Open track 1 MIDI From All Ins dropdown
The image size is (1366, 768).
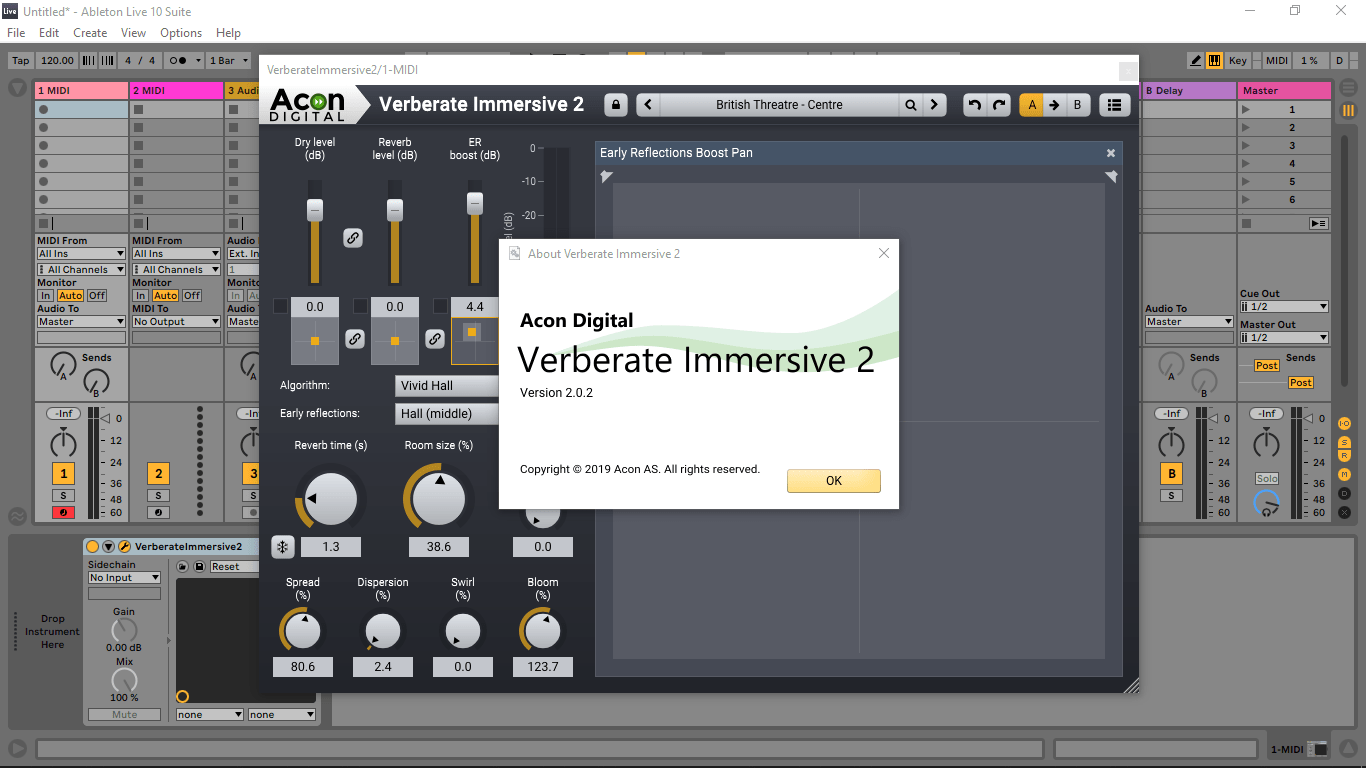(81, 254)
